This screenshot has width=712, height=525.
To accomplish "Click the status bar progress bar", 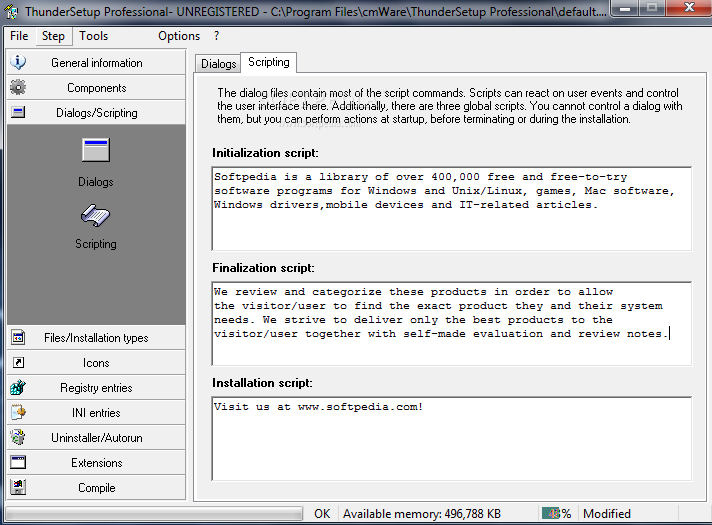I will pyautogui.click(x=153, y=514).
